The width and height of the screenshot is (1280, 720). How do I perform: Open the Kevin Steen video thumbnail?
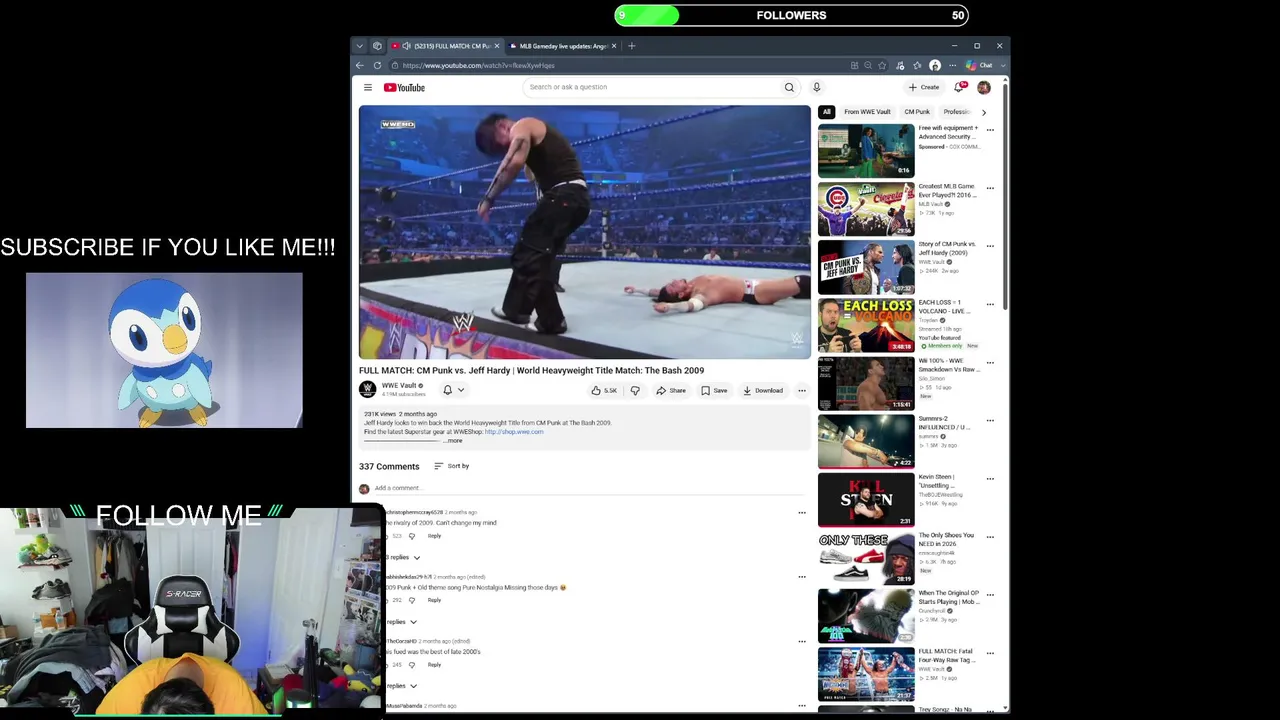[866, 500]
